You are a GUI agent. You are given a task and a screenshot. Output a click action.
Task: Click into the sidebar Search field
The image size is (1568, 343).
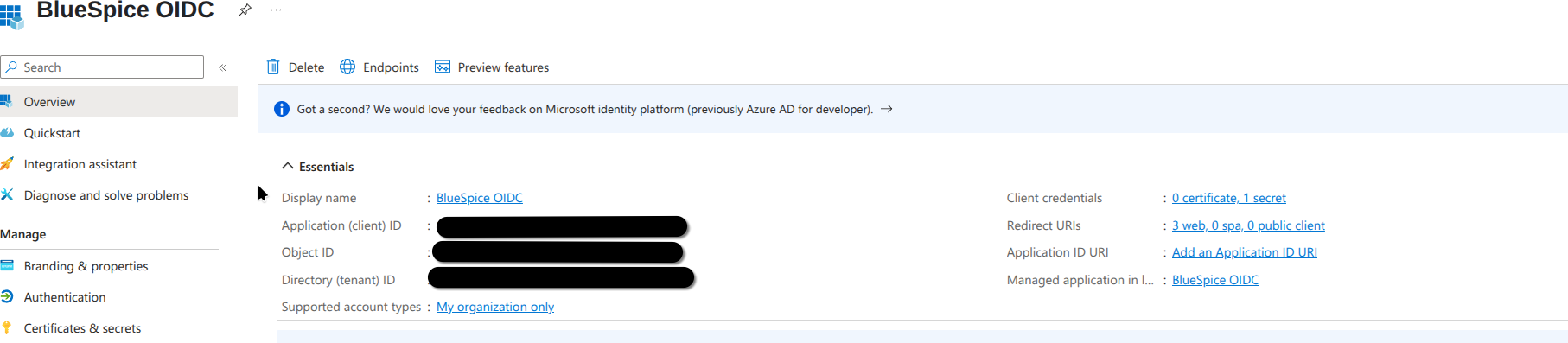[x=102, y=67]
